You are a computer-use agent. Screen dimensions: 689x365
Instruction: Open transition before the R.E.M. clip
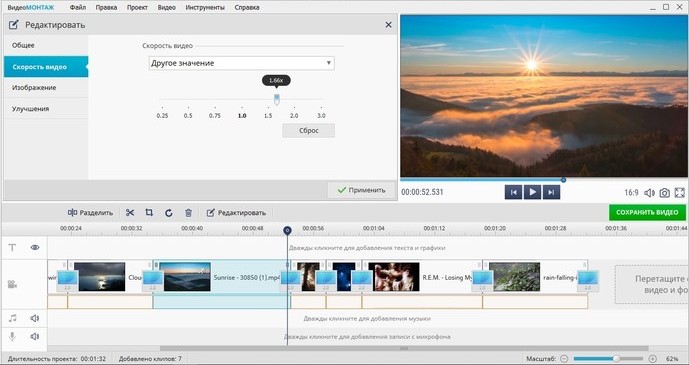(362, 280)
